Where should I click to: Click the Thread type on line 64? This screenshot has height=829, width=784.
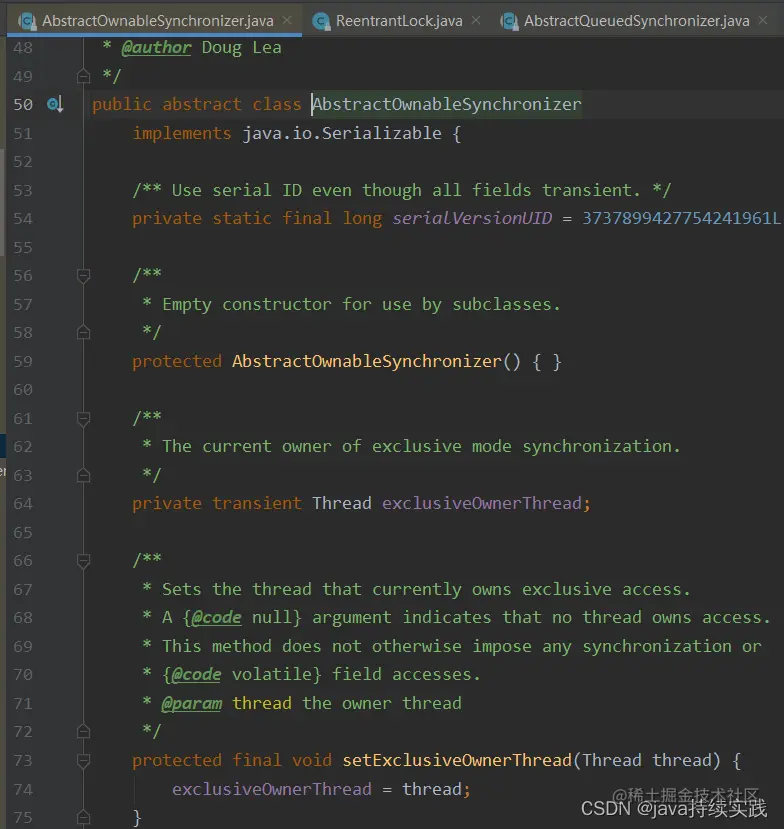pyautogui.click(x=342, y=503)
